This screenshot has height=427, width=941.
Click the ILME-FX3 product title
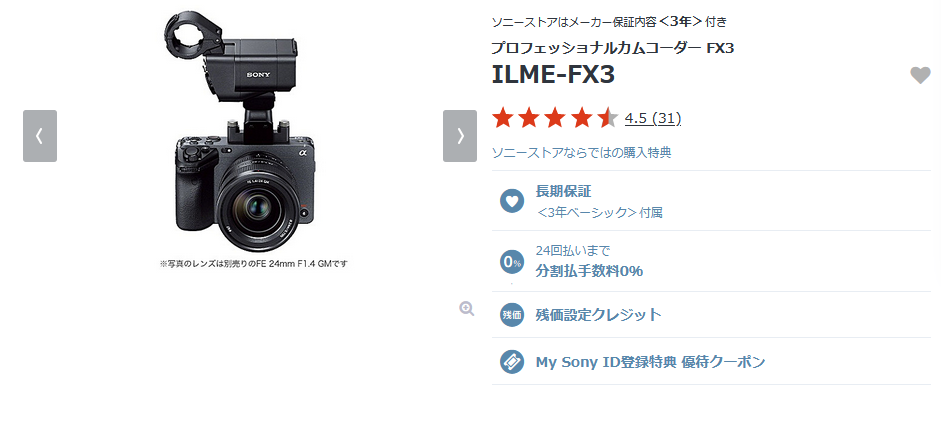pos(553,74)
